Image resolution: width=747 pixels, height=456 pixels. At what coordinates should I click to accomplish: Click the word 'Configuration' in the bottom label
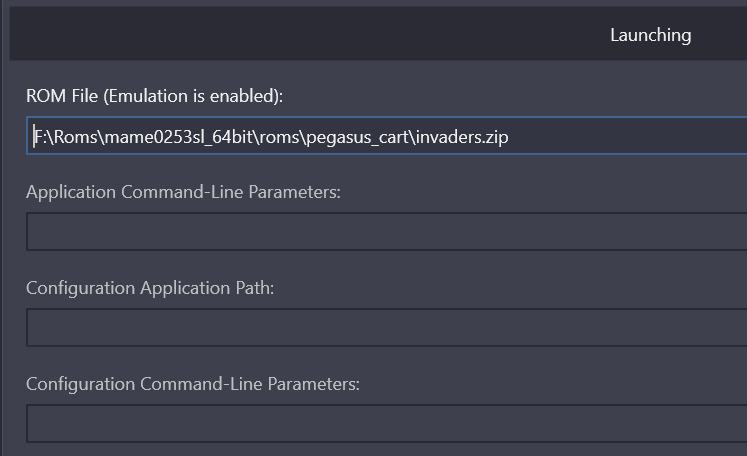tap(81, 384)
